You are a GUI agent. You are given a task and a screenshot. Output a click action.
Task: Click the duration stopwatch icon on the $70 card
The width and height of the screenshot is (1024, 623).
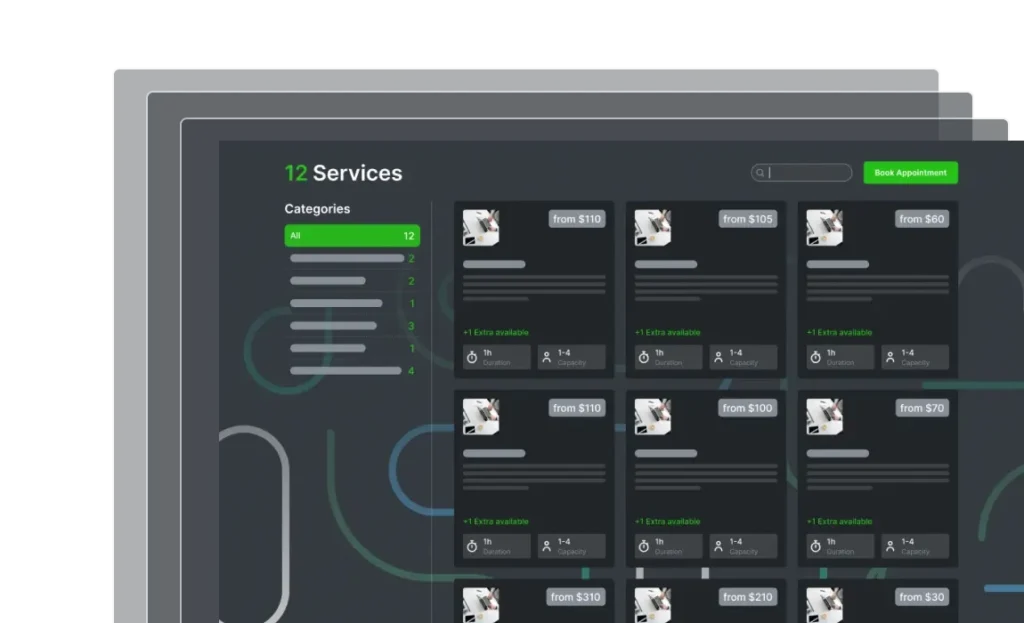coord(816,546)
